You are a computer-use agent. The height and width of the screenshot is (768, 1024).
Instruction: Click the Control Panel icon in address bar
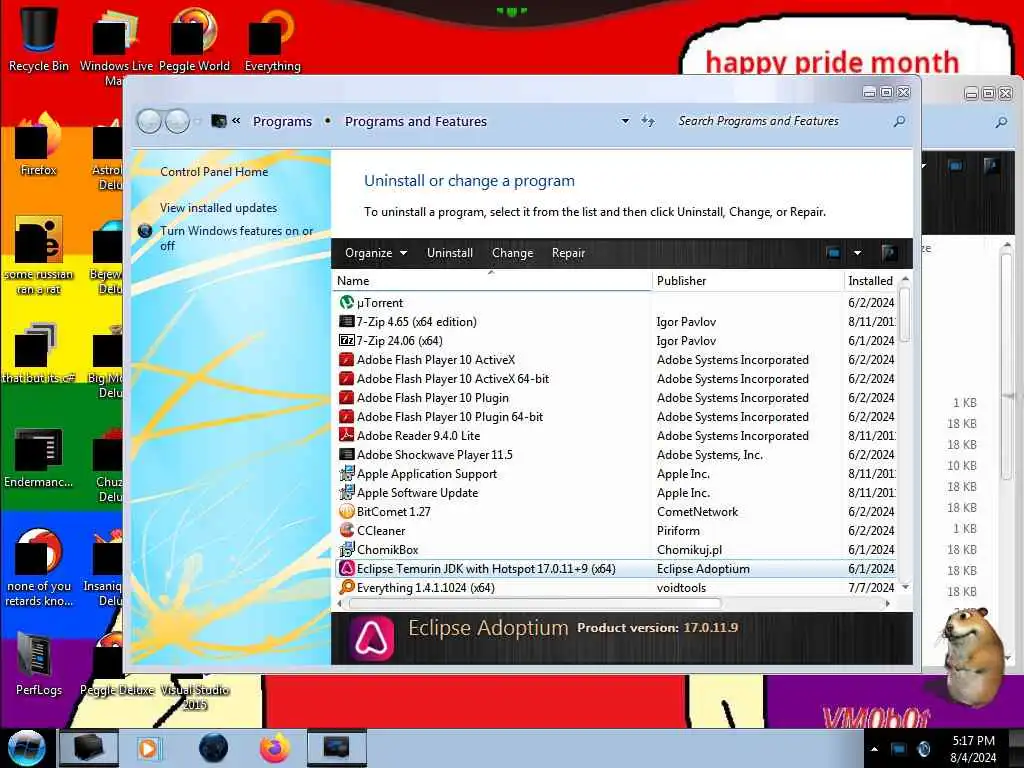219,121
